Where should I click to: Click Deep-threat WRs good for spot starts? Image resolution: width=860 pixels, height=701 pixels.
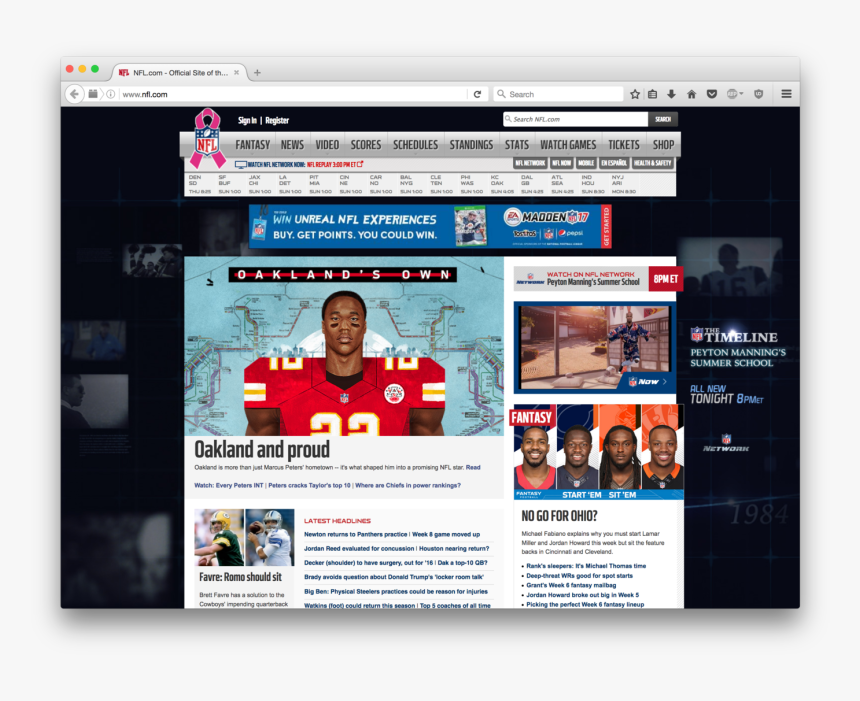coord(579,575)
